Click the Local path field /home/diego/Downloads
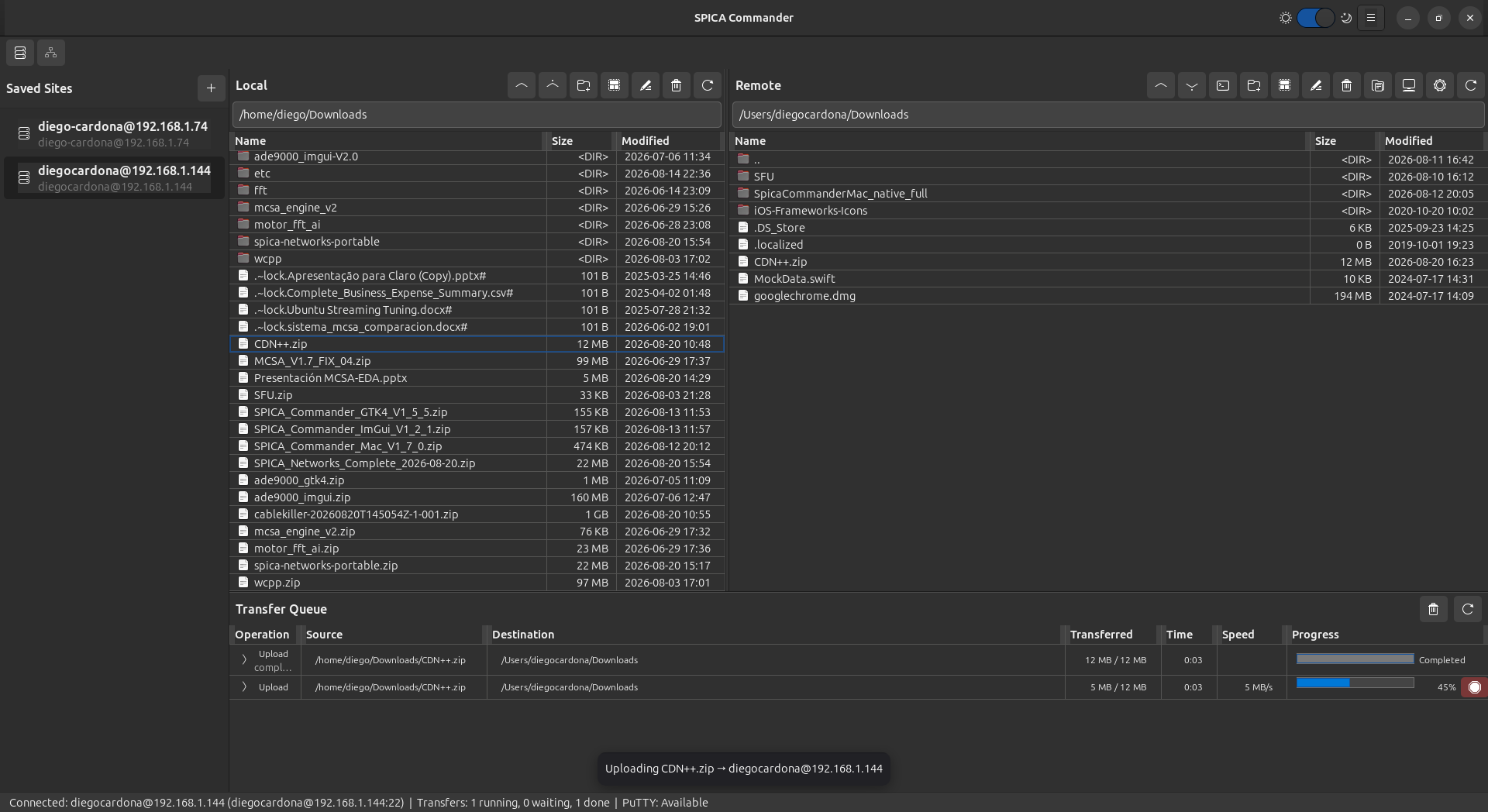1488x812 pixels. [x=477, y=115]
